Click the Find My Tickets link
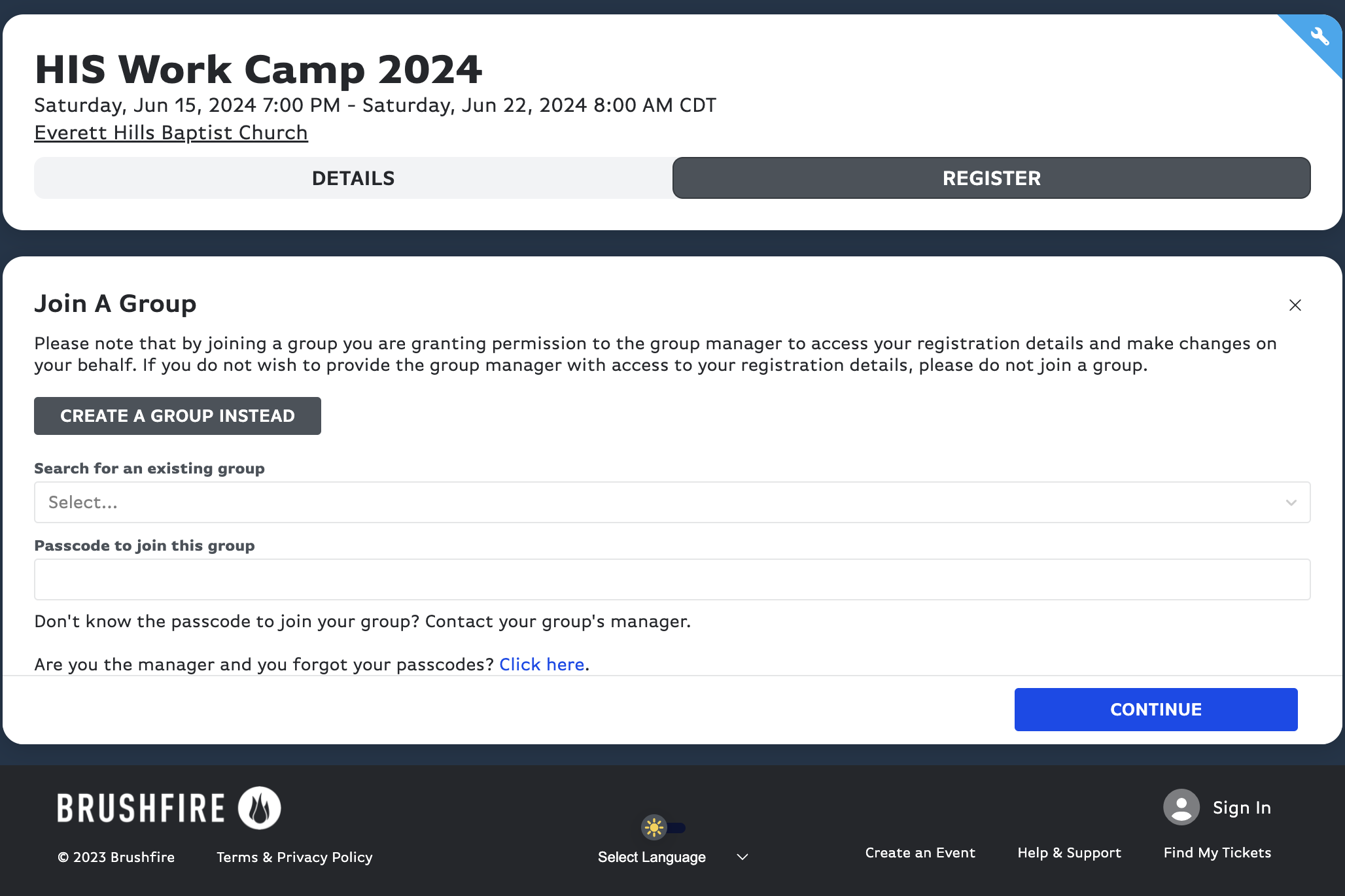This screenshot has height=896, width=1345. tap(1217, 853)
